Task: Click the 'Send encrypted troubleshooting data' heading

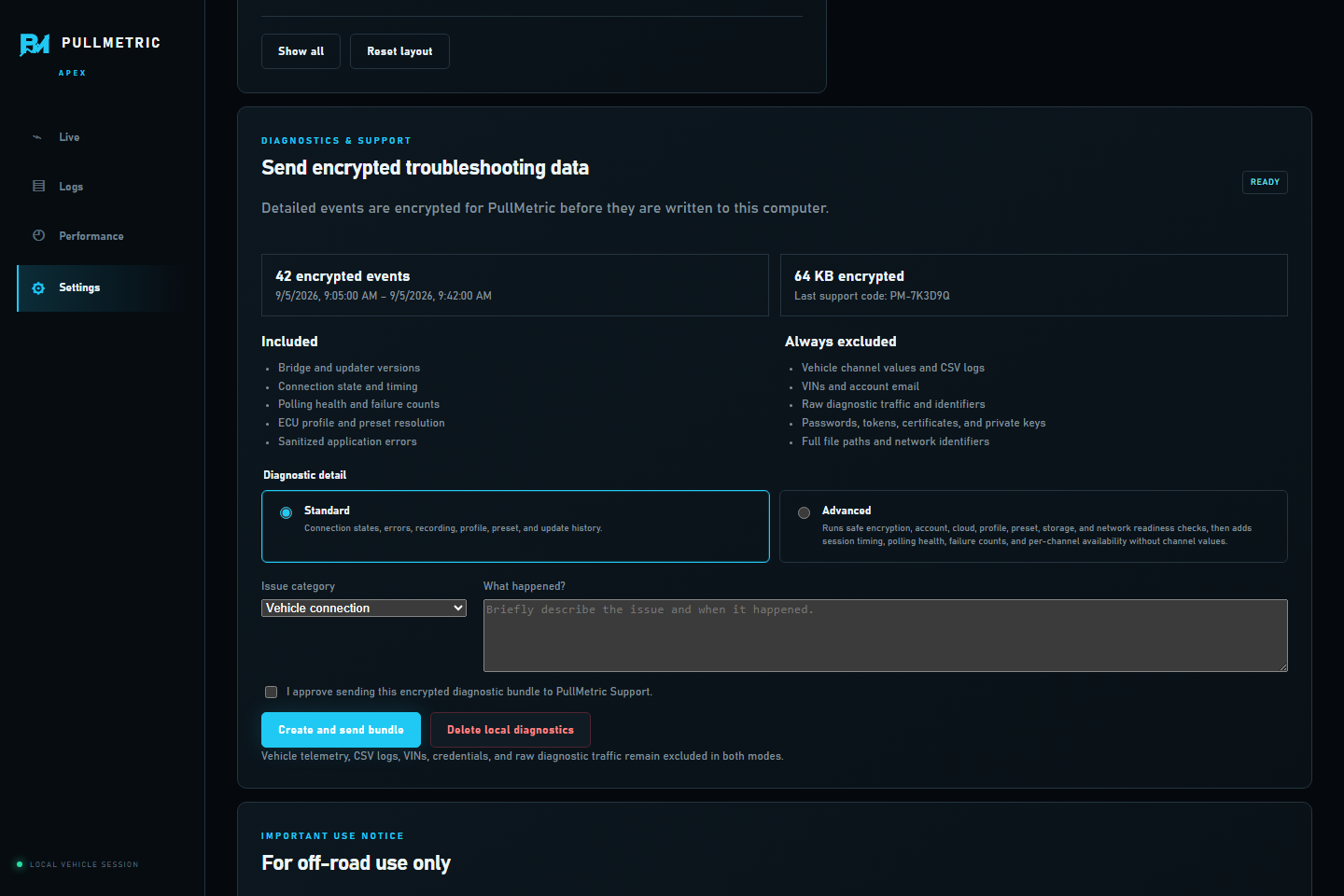Action: coord(425,168)
